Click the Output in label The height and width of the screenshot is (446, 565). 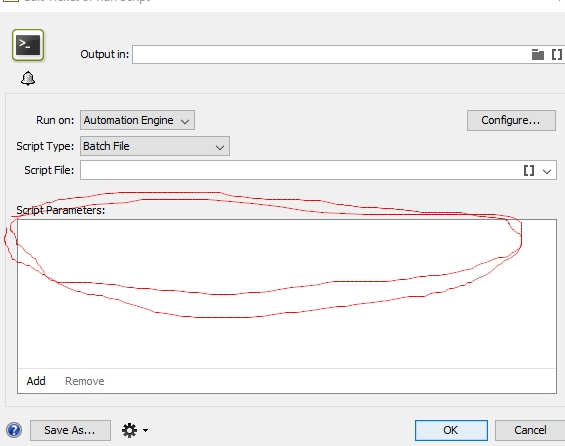tap(104, 54)
